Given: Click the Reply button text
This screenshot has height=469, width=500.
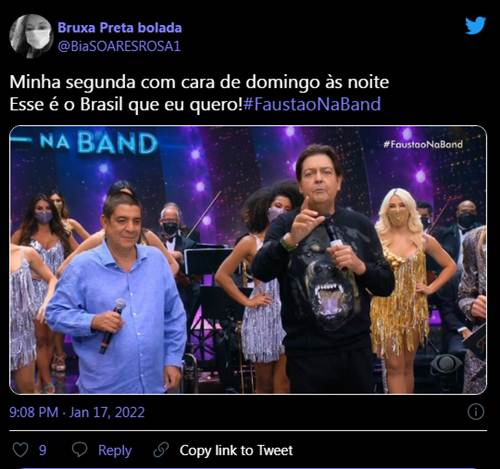Looking at the screenshot, I should pyautogui.click(x=115, y=450).
